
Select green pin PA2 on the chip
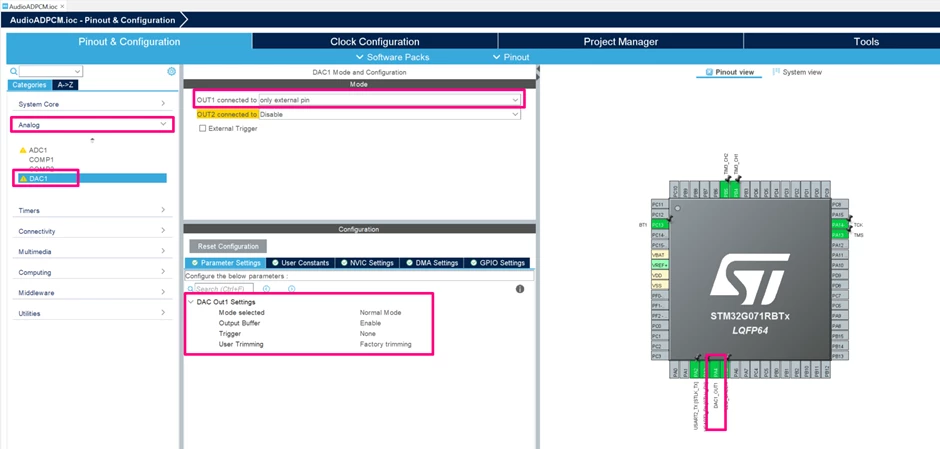[x=695, y=371]
